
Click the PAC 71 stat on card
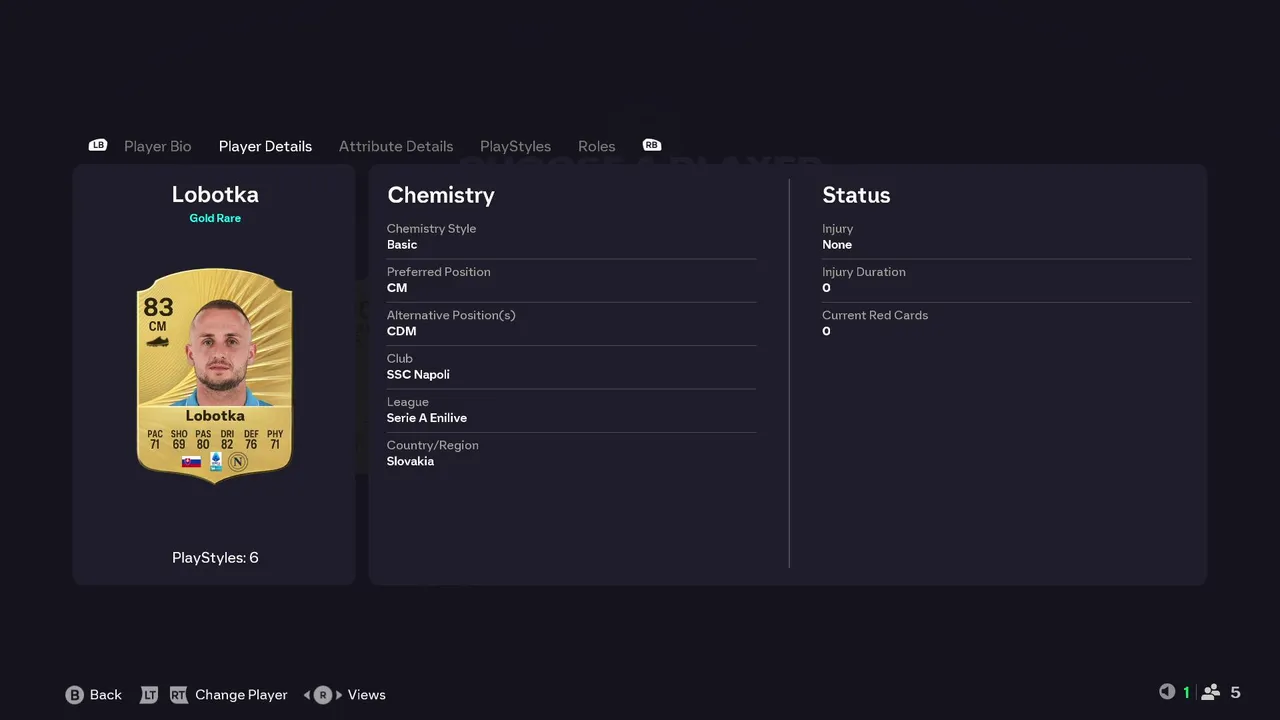click(x=155, y=439)
